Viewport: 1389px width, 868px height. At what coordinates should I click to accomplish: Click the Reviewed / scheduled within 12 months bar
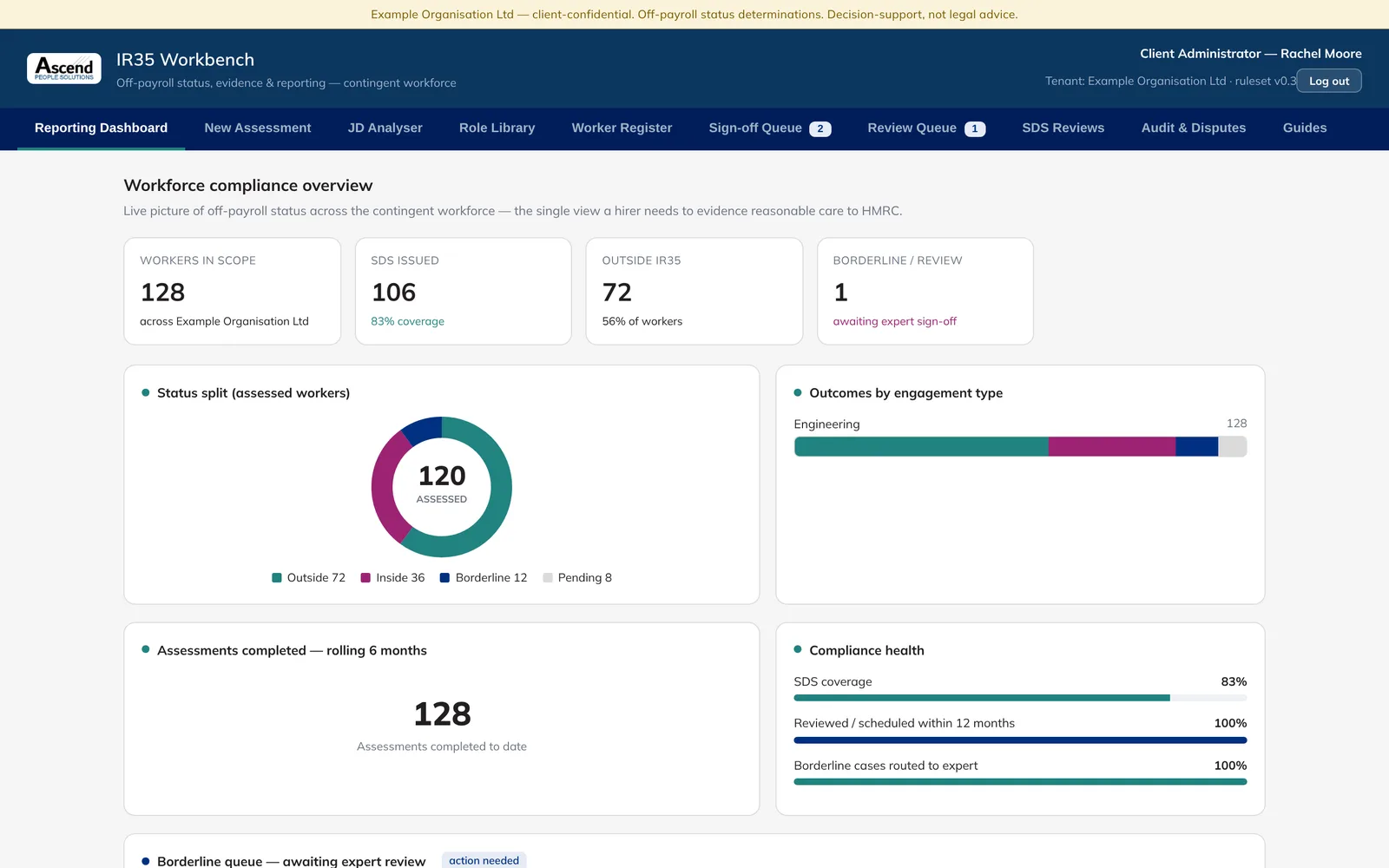(x=1020, y=740)
